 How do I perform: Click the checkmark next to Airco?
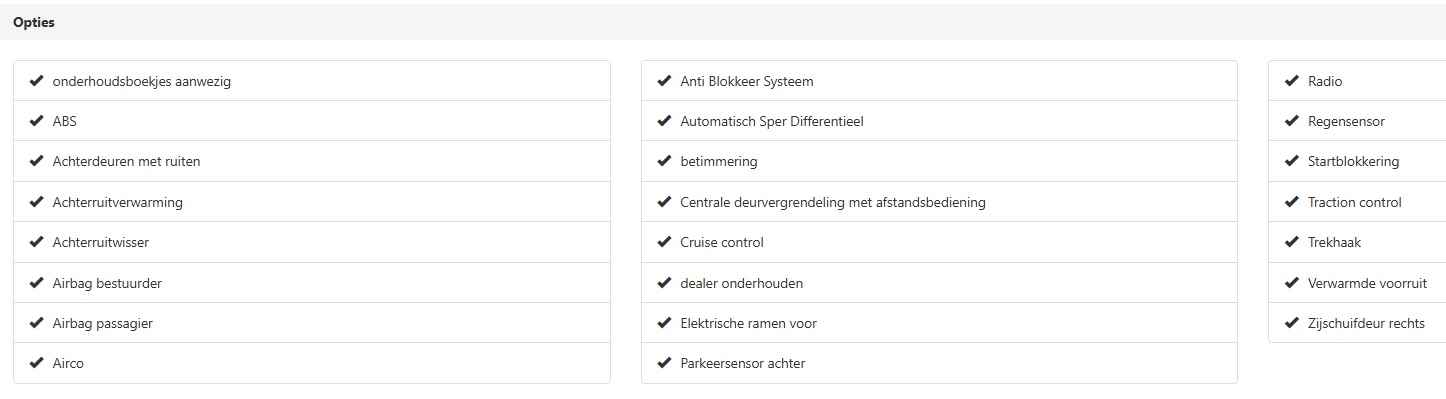click(37, 363)
